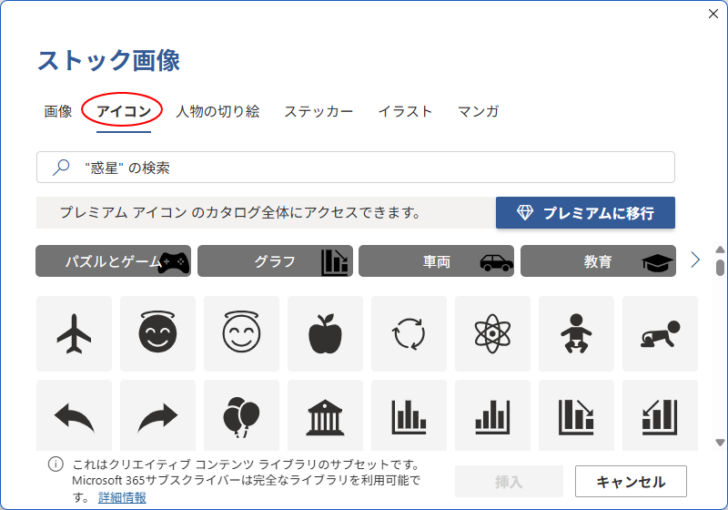Select the bar chart icon with right axis
Viewport: 728px width, 510px height.
click(x=493, y=416)
